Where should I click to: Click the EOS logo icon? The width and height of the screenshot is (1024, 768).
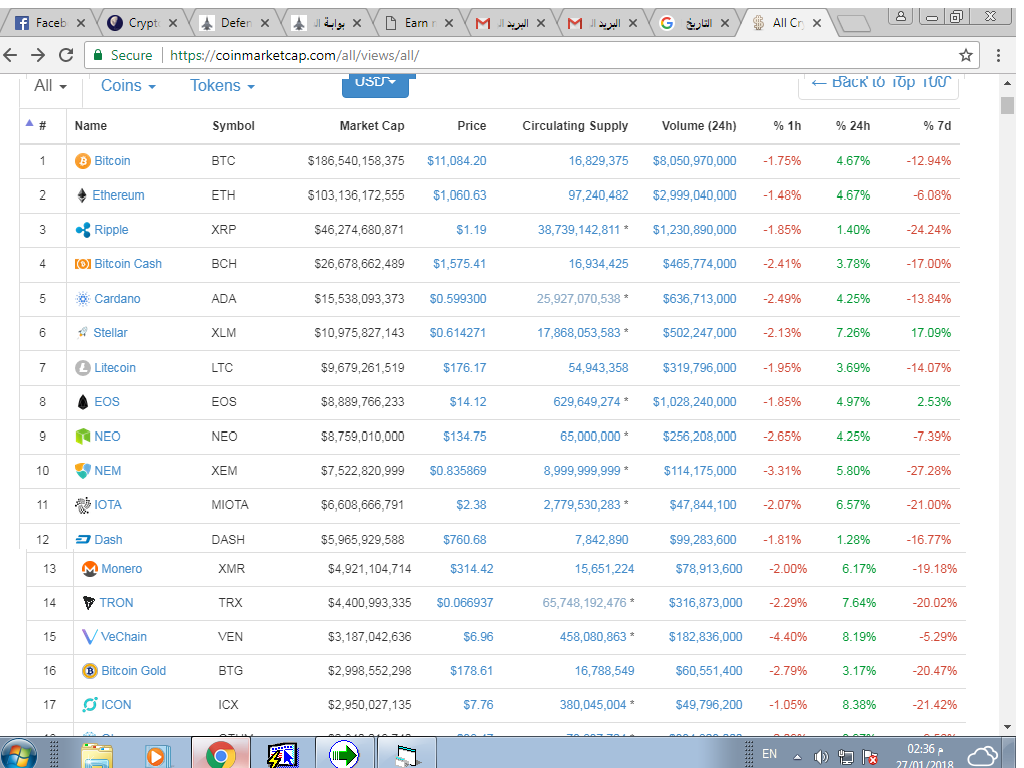click(x=82, y=402)
